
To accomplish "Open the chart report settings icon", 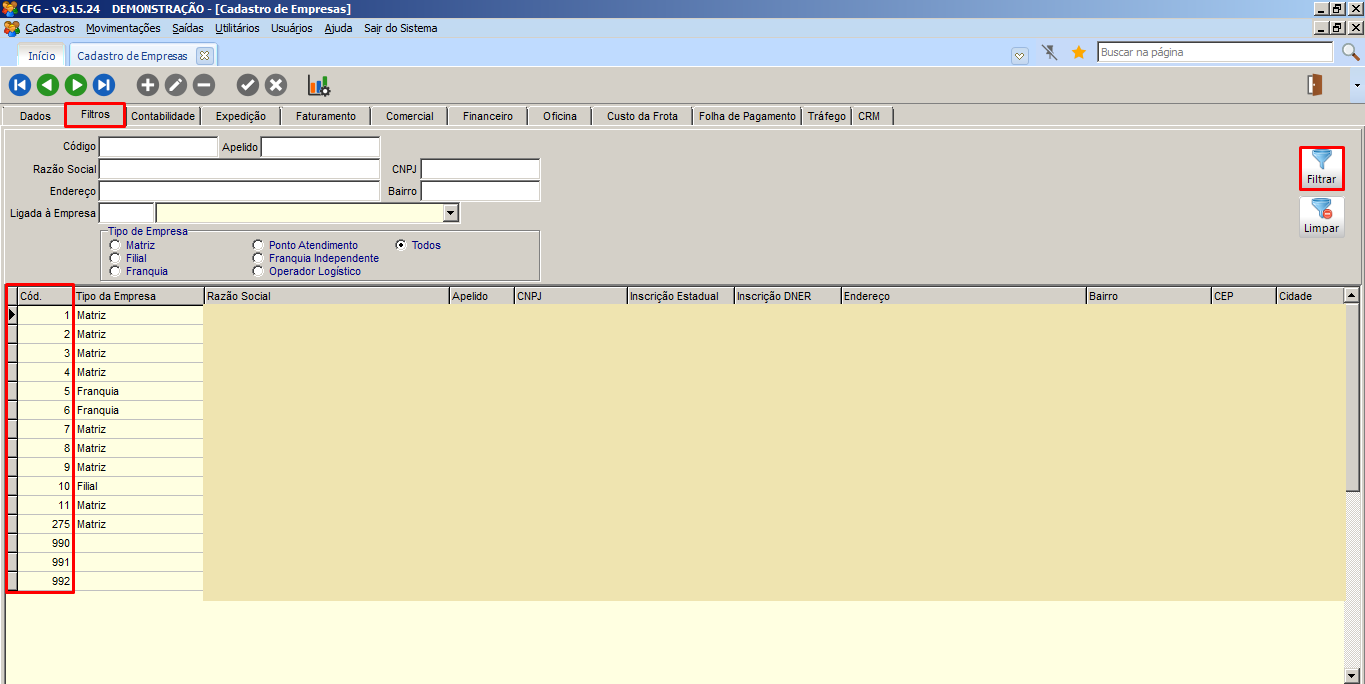I will pos(319,85).
